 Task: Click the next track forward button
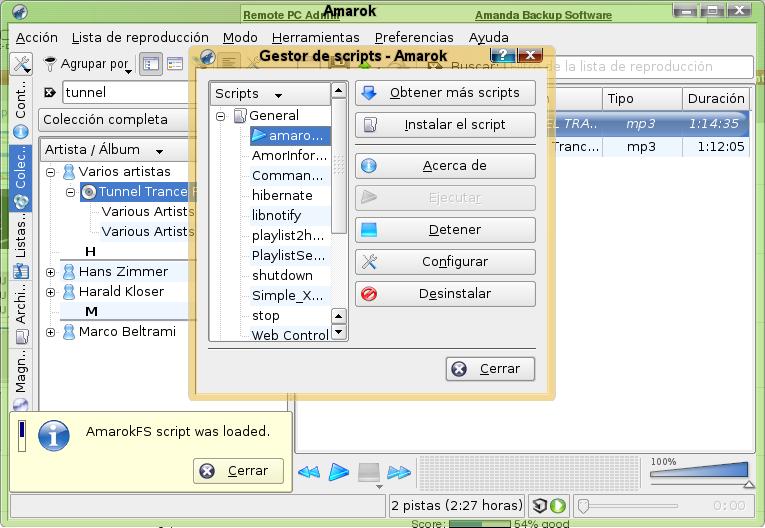pos(399,472)
